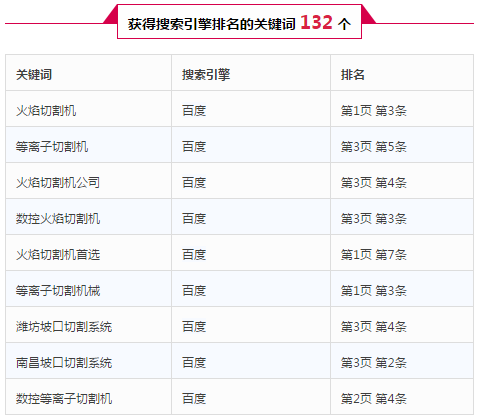Click the 搜索引擎 column header
483x417 pixels.
click(206, 74)
